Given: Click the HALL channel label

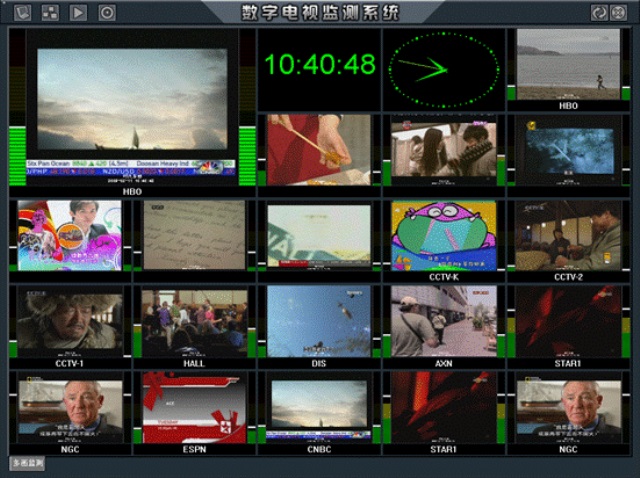Looking at the screenshot, I should coord(194,363).
